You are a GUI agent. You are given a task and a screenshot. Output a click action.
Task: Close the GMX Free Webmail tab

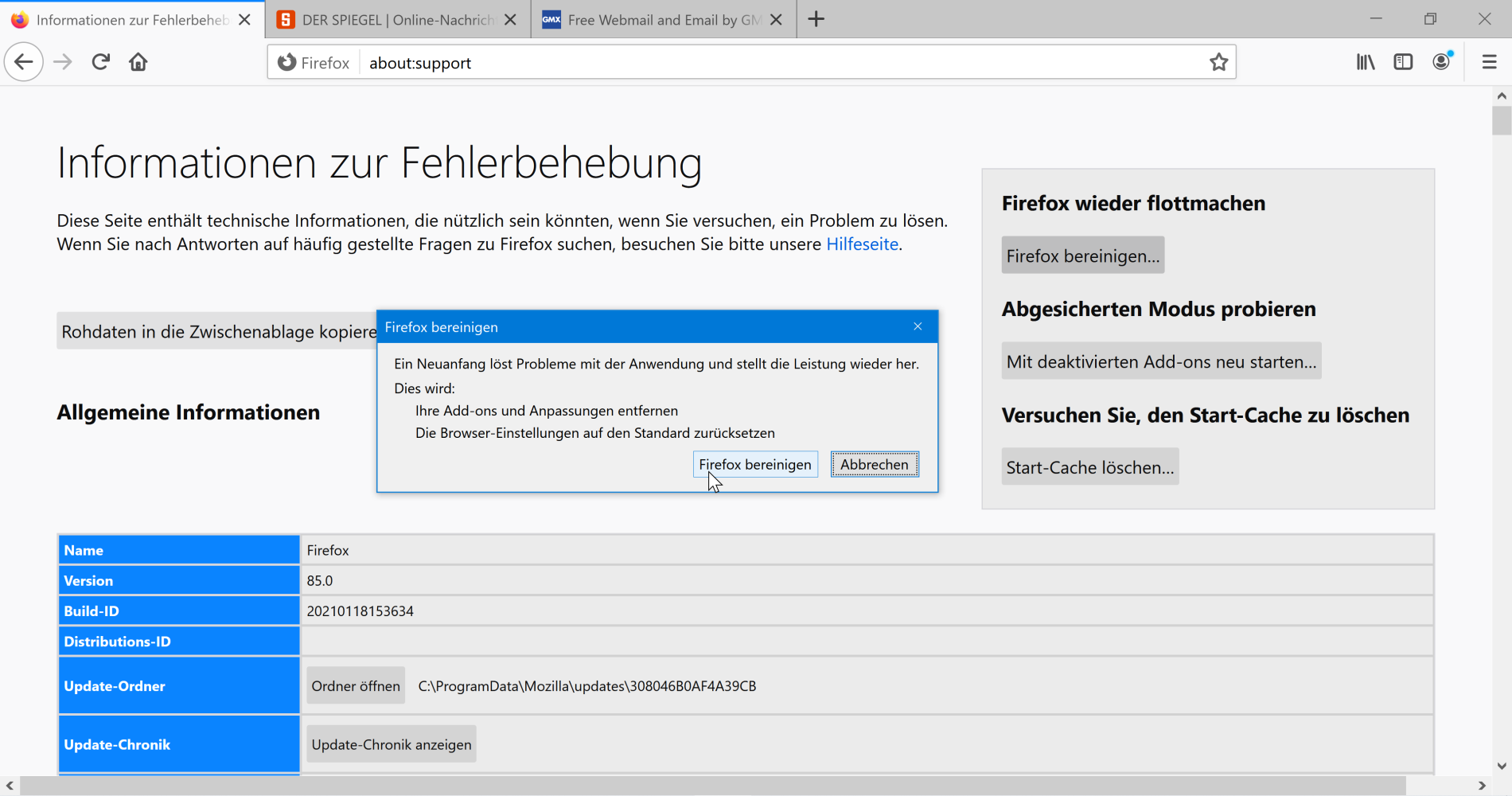click(x=777, y=19)
